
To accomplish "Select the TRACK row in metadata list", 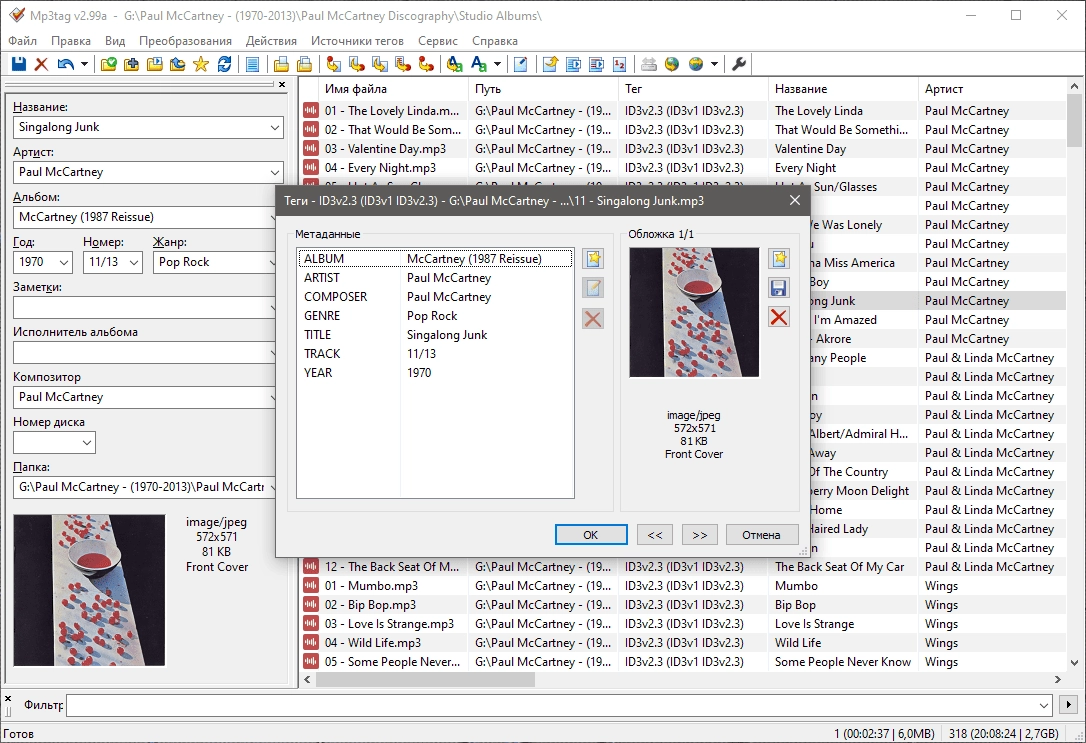I will tap(435, 354).
